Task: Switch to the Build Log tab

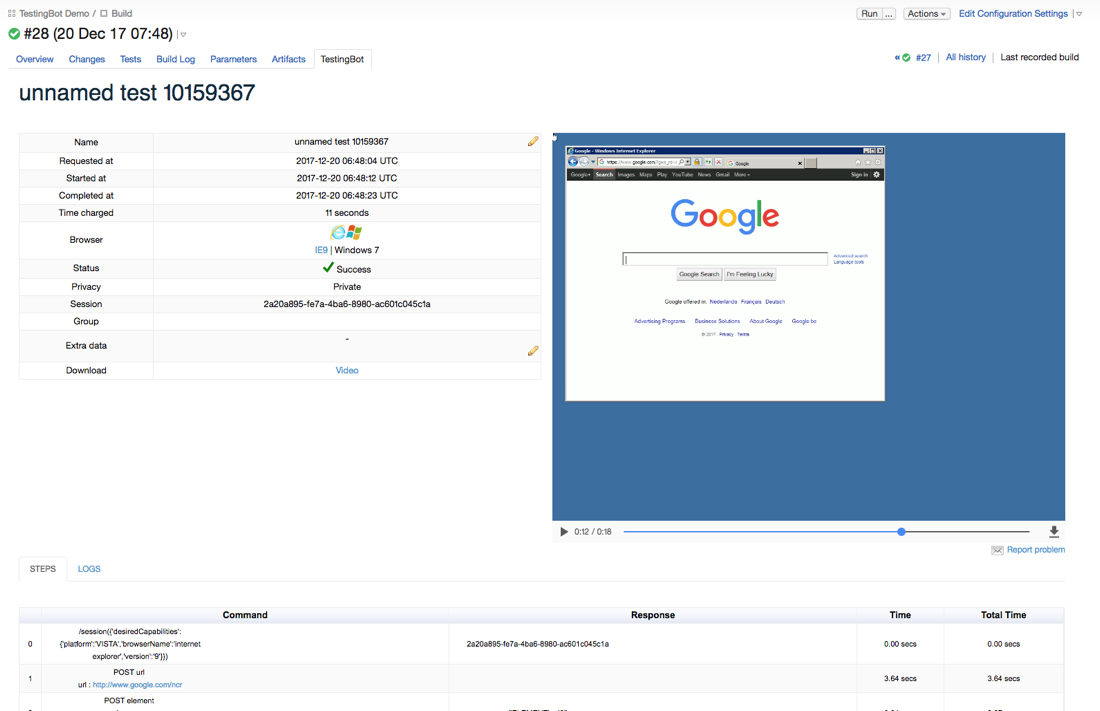Action: [x=175, y=59]
